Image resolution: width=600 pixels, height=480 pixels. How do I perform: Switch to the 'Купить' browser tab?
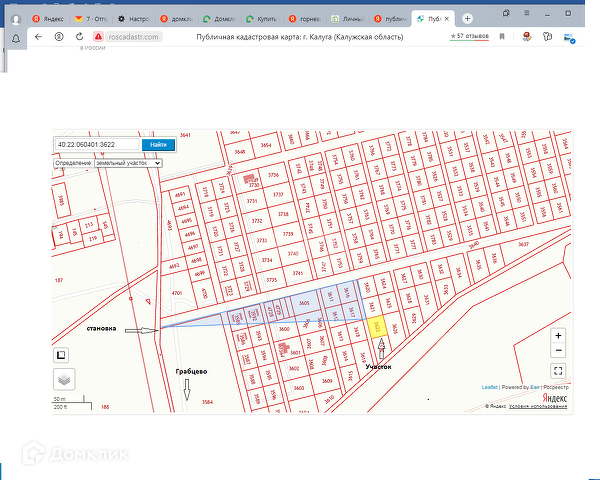pyautogui.click(x=263, y=18)
